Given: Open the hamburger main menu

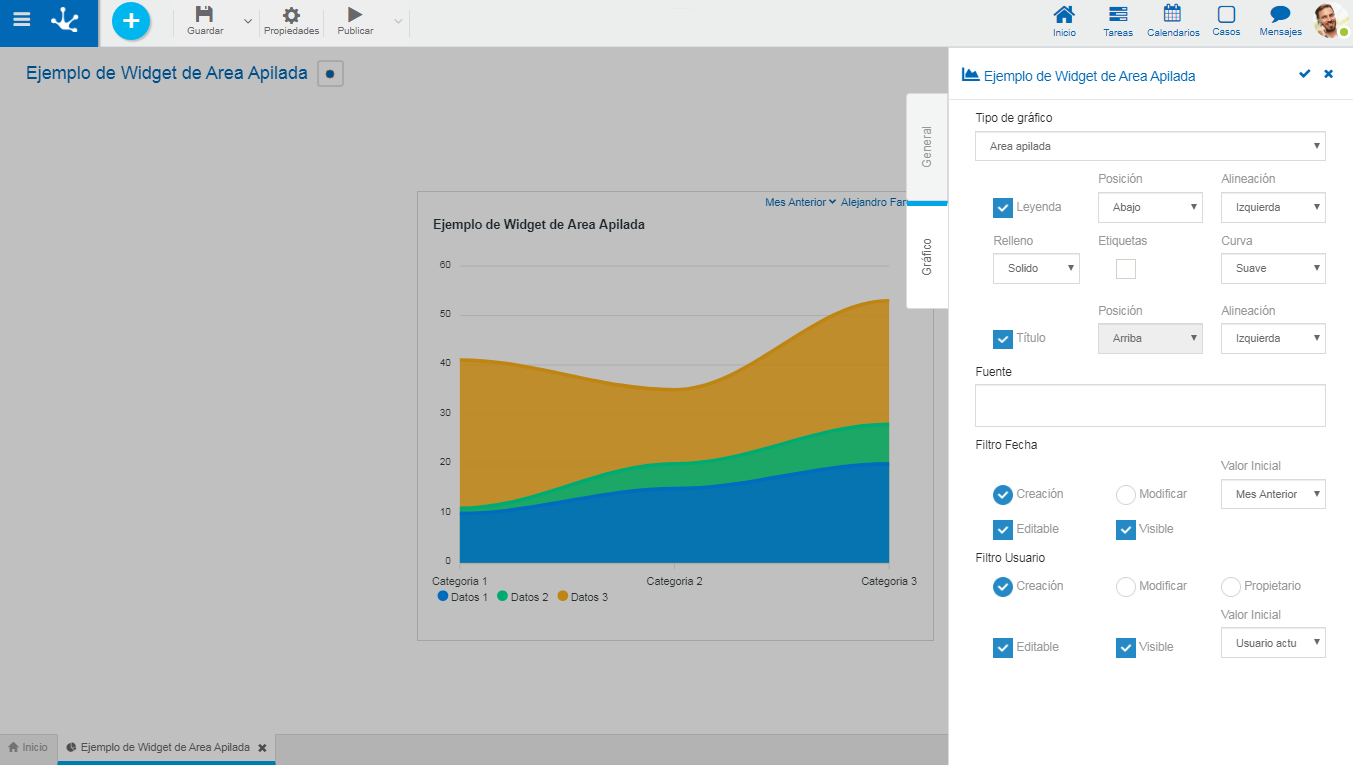Looking at the screenshot, I should pos(21,20).
